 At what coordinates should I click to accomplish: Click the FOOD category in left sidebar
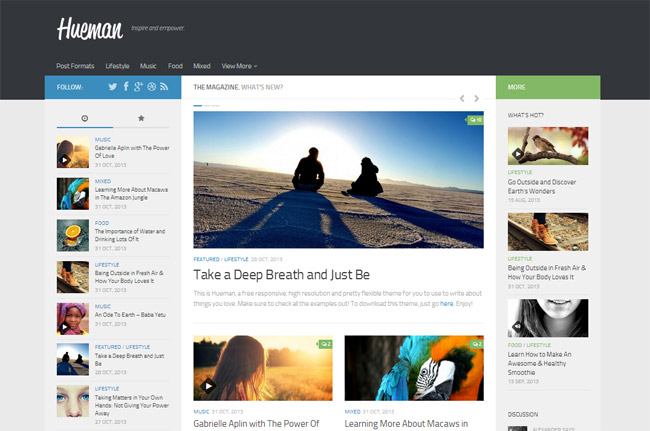pyautogui.click(x=102, y=223)
